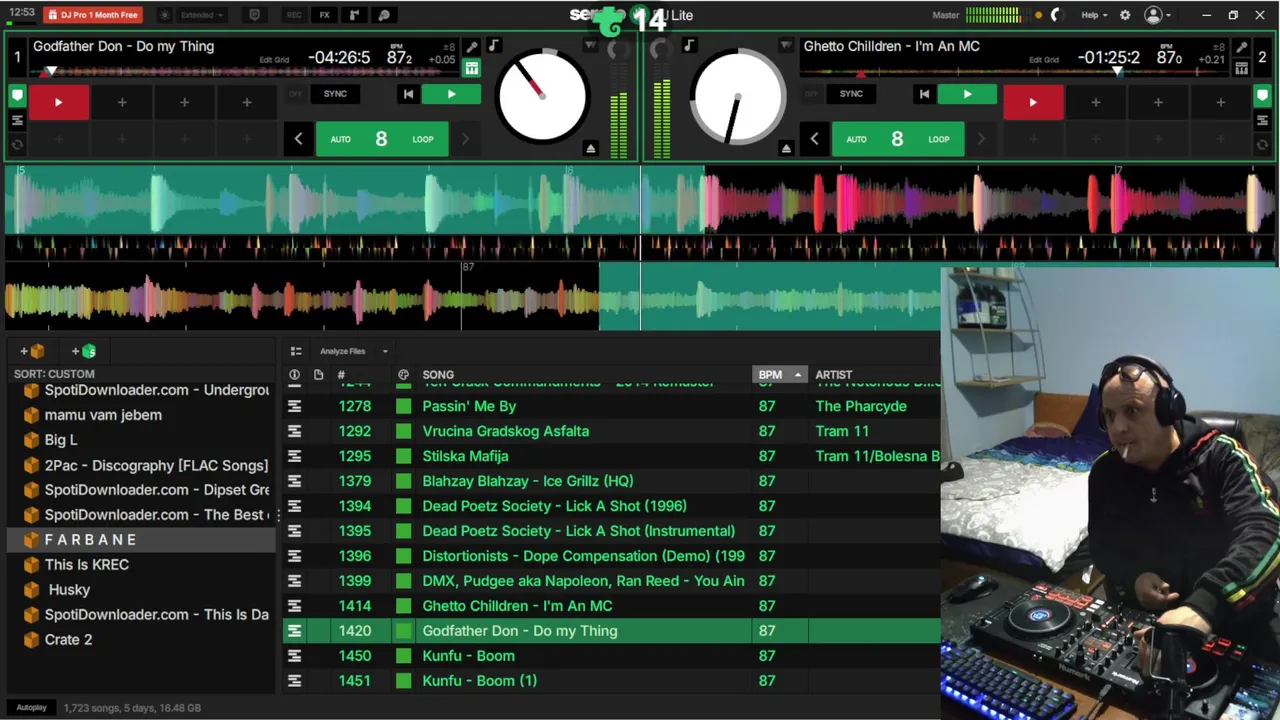Add a new crate
This screenshot has height=720, width=1280.
pos(31,351)
